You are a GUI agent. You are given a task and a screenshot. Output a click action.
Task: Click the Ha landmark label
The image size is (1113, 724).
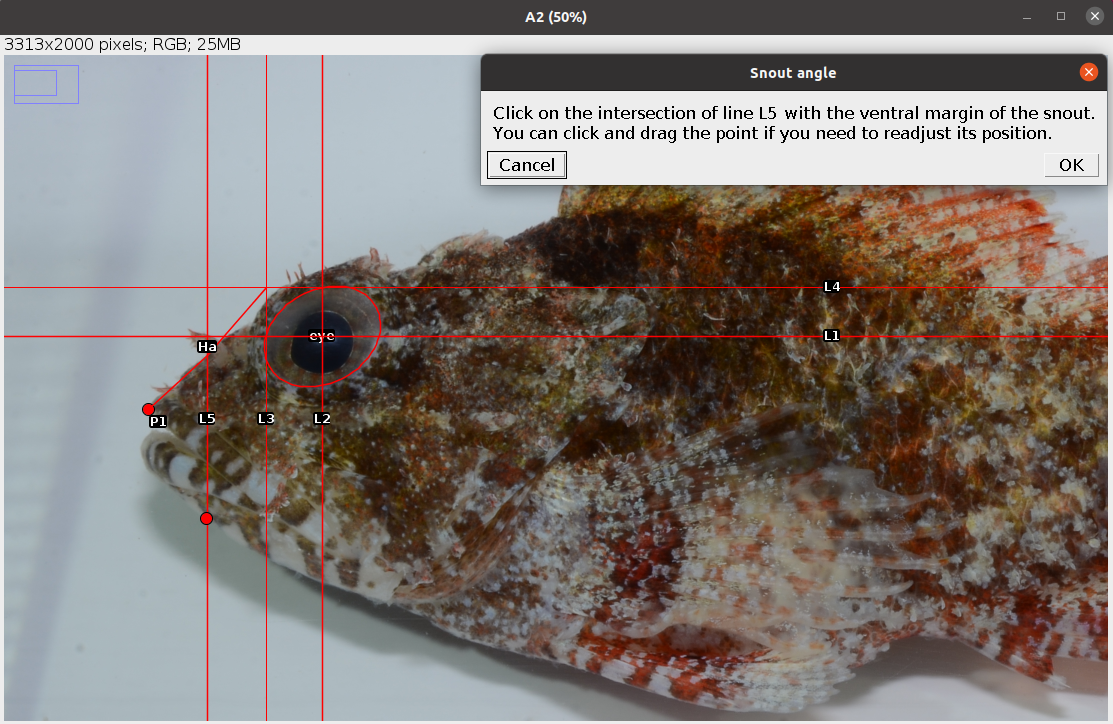coord(207,346)
